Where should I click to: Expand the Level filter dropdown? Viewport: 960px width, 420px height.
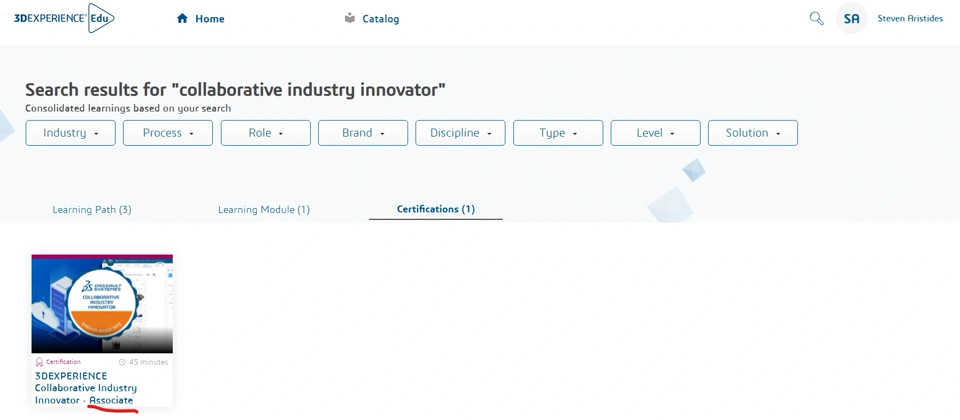[x=655, y=133]
